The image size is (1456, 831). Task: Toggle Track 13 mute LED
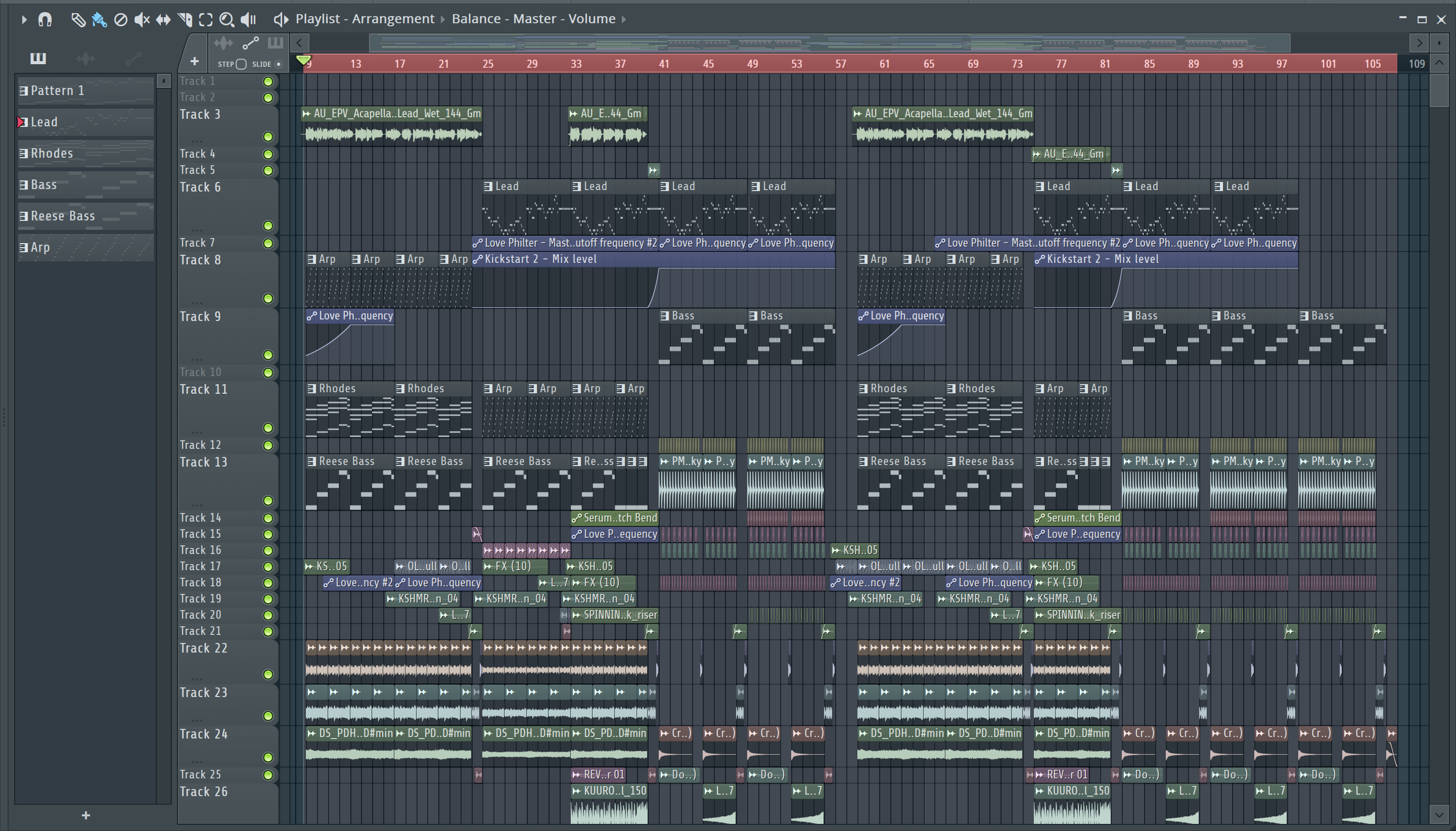tap(267, 500)
